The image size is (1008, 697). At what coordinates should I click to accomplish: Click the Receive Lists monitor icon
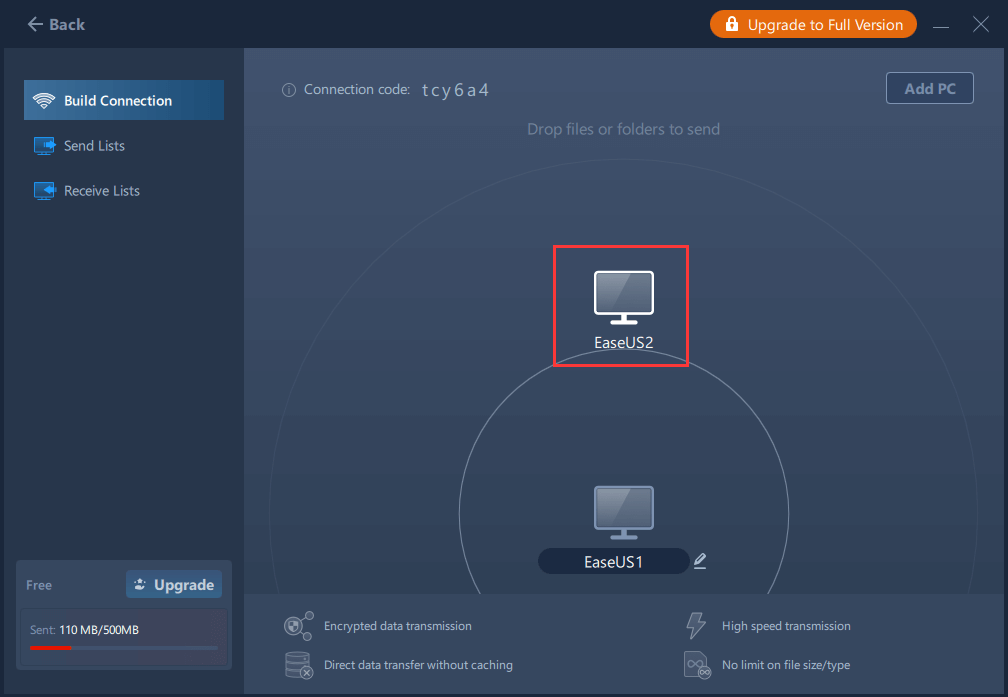44,191
